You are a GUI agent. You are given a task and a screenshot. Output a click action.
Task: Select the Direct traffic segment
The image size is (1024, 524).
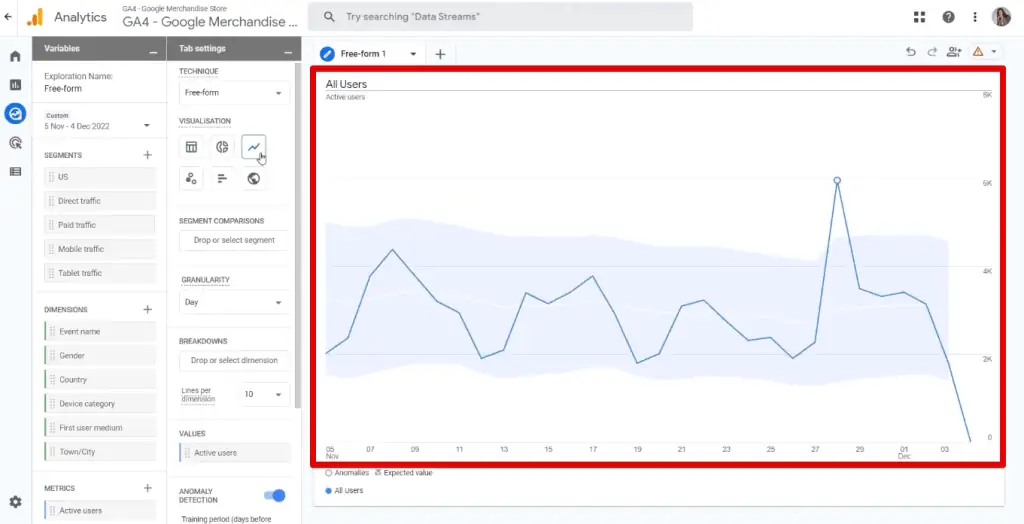click(100, 201)
